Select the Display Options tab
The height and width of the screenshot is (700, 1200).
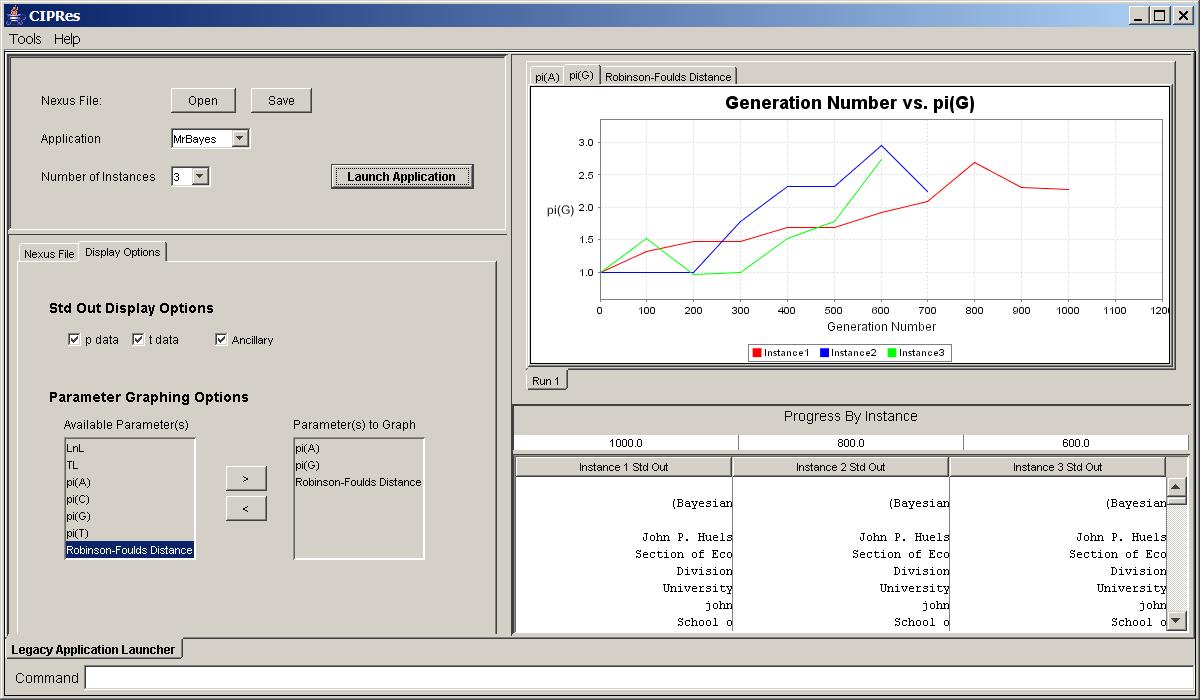123,252
